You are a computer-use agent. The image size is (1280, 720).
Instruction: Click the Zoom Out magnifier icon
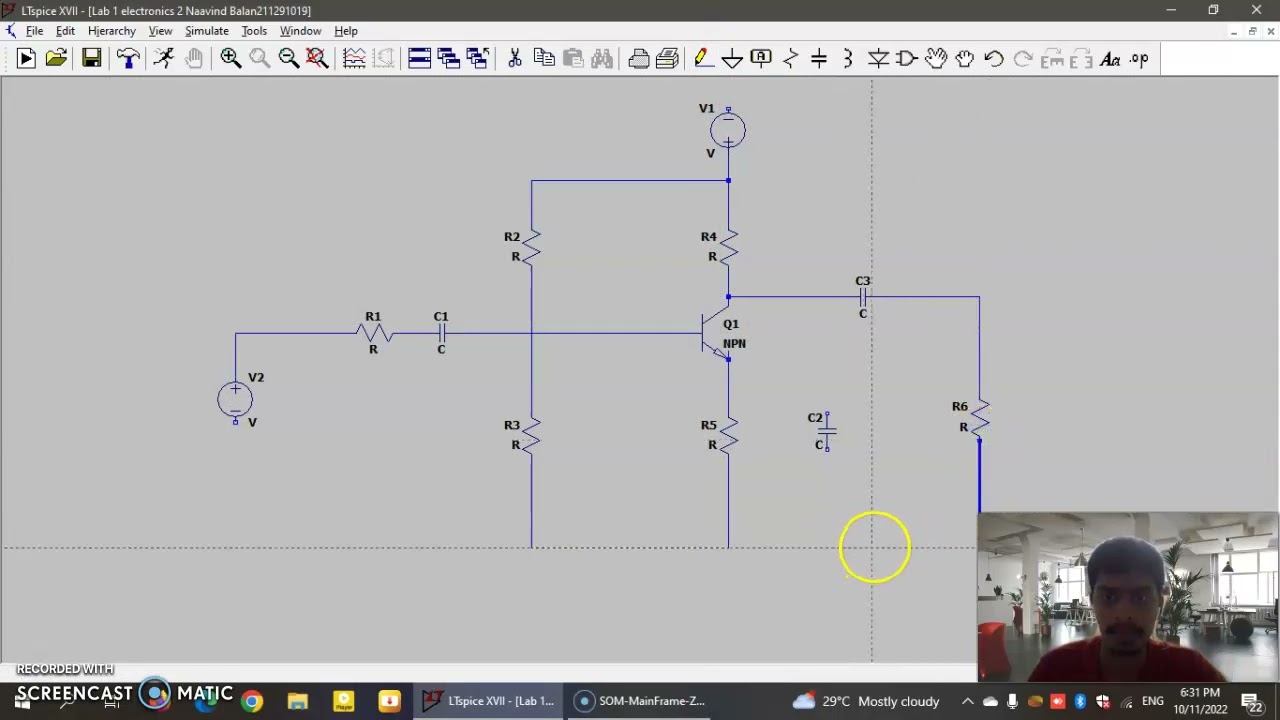point(289,59)
